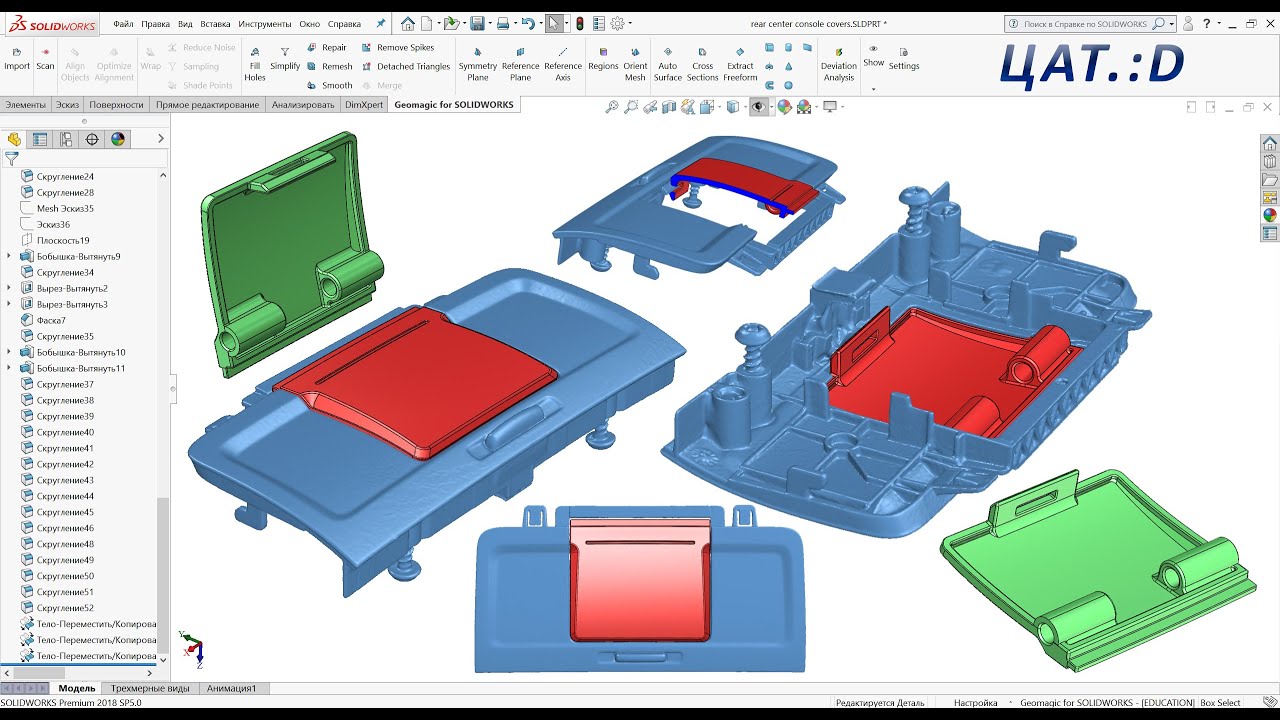Open the Regions tool
Viewport: 1280px width, 720px height.
(603, 58)
